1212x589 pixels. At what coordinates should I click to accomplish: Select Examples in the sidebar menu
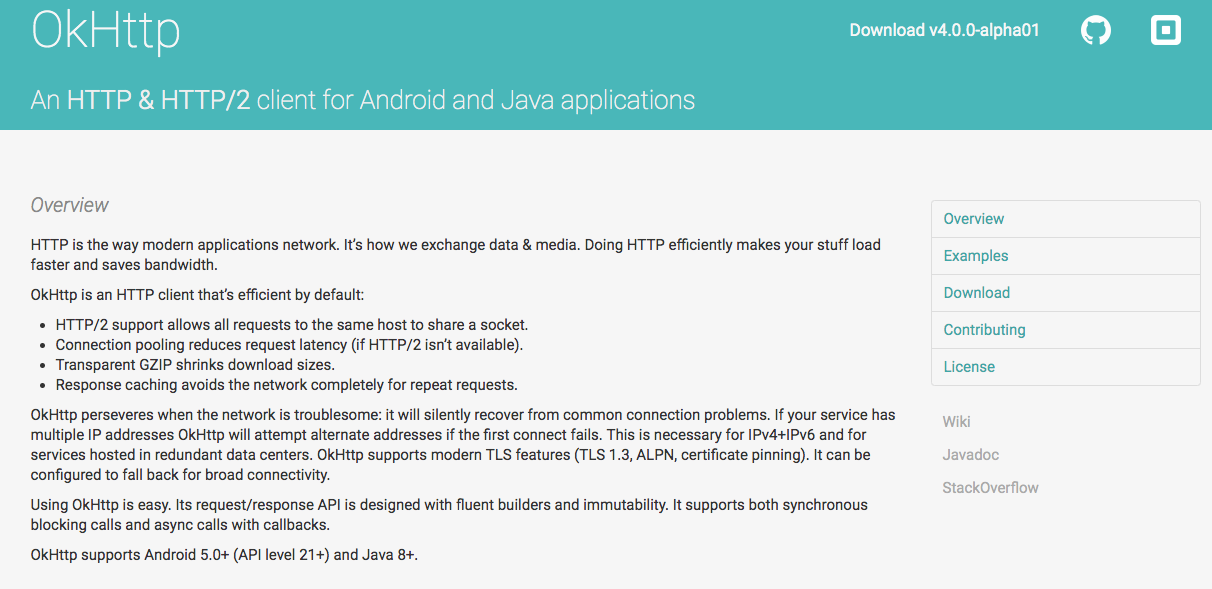click(1066, 256)
